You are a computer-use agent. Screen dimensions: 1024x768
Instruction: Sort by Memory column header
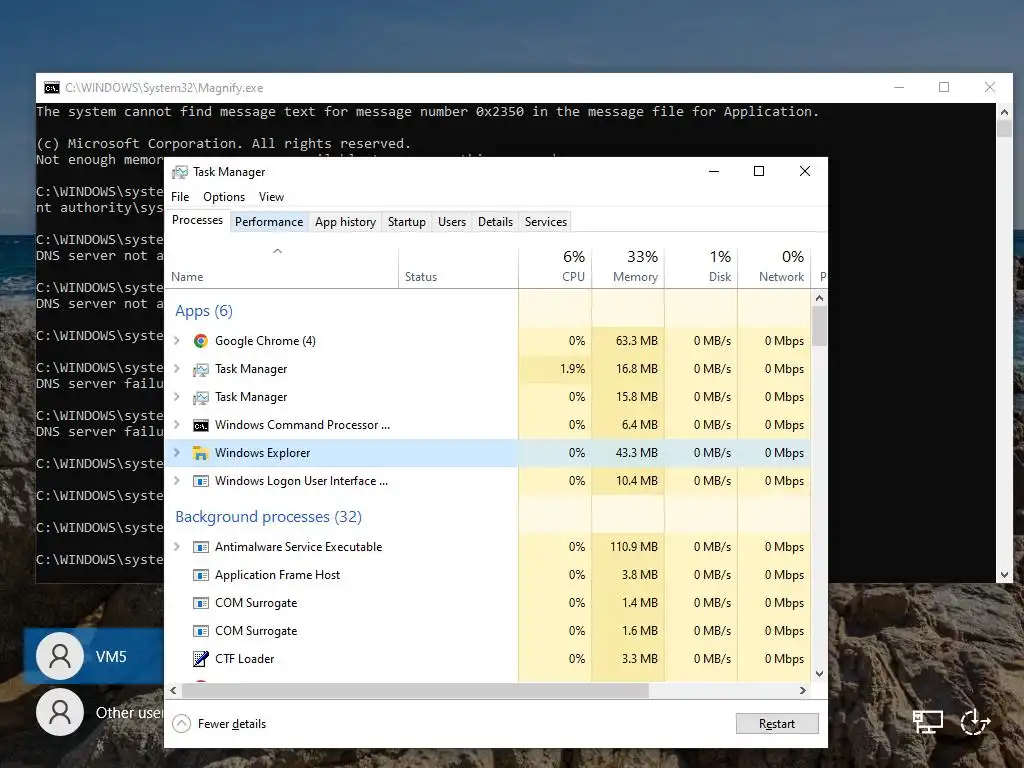628,266
